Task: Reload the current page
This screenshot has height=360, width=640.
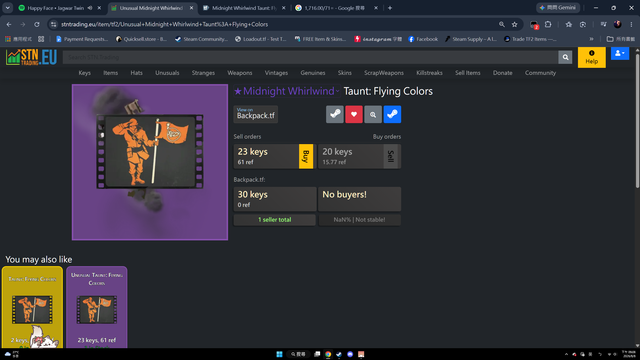Action: click(x=37, y=24)
